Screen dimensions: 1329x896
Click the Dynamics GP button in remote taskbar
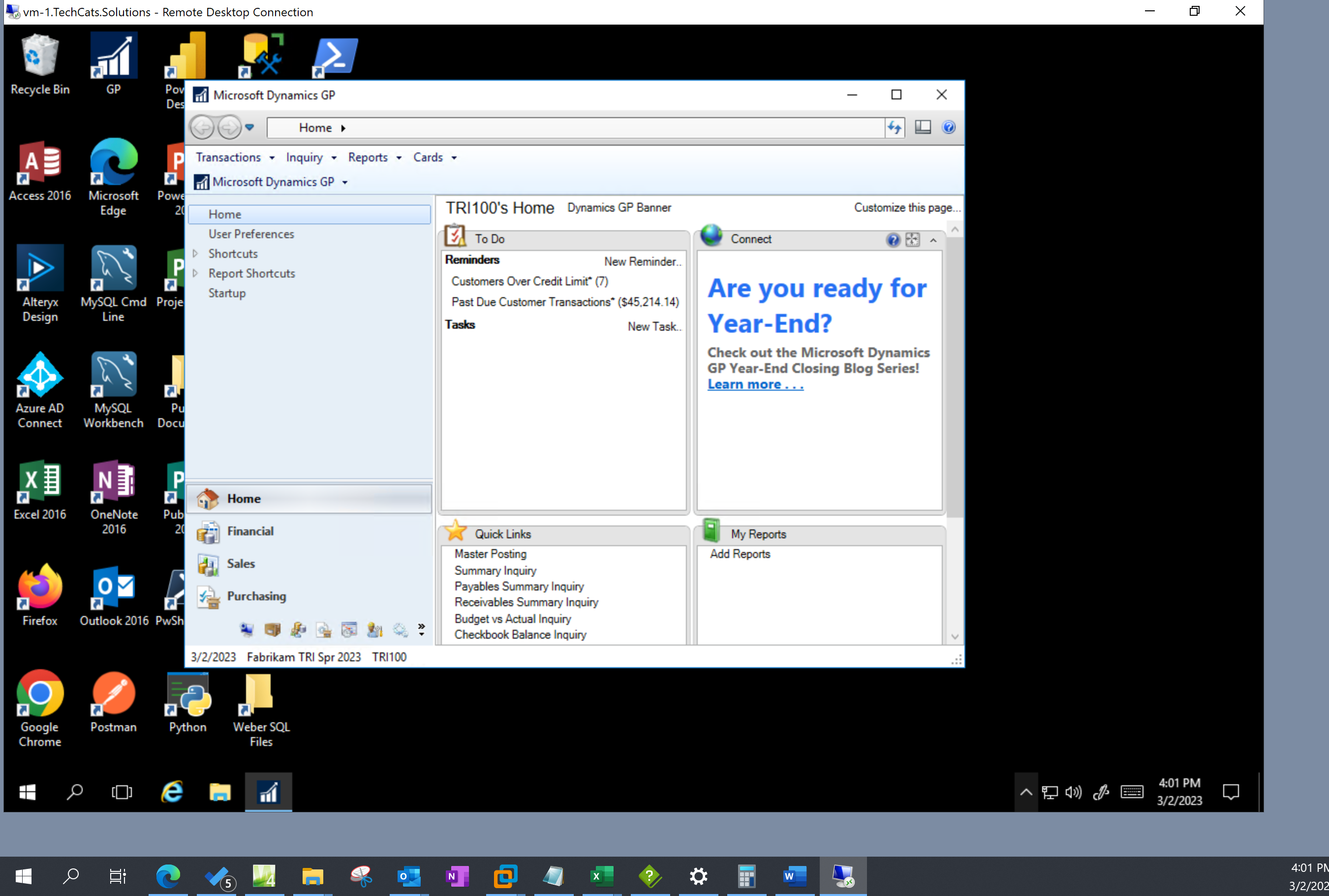(x=268, y=792)
